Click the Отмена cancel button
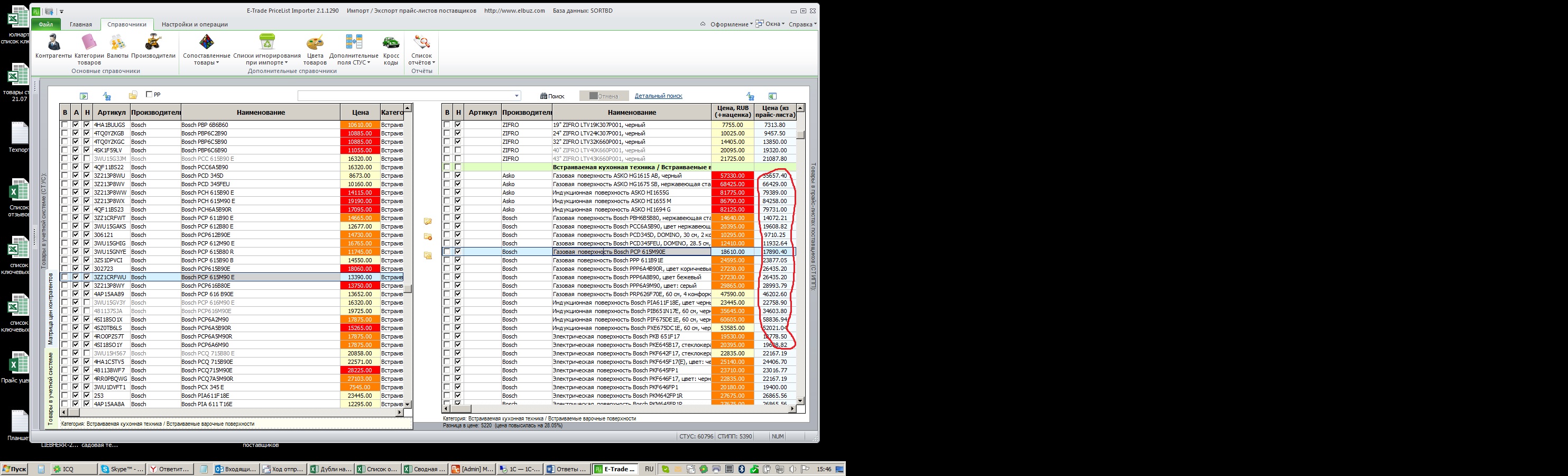1568x476 pixels. pyautogui.click(x=603, y=96)
